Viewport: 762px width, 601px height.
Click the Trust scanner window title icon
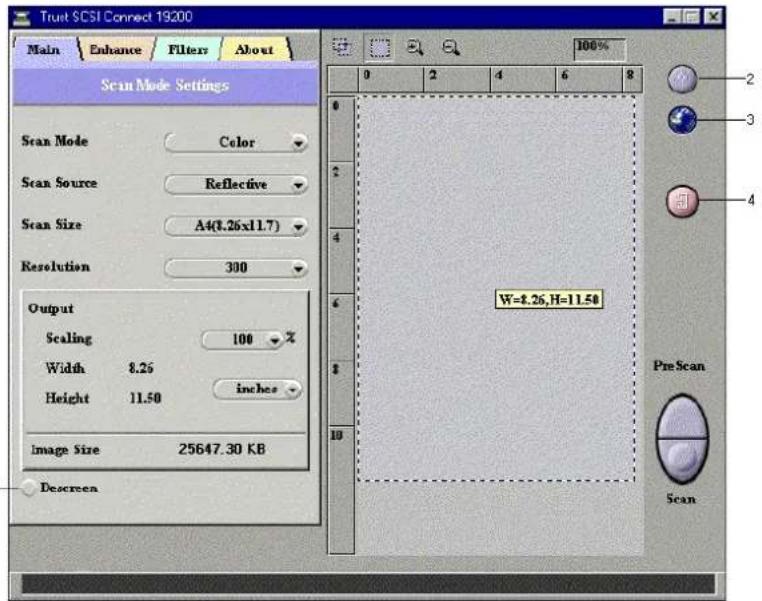[22, 17]
